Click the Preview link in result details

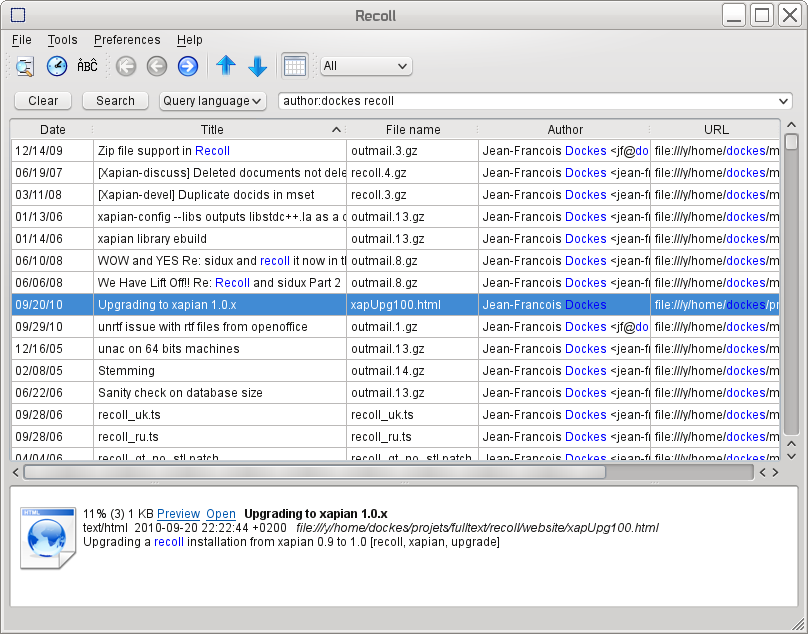[x=178, y=513]
